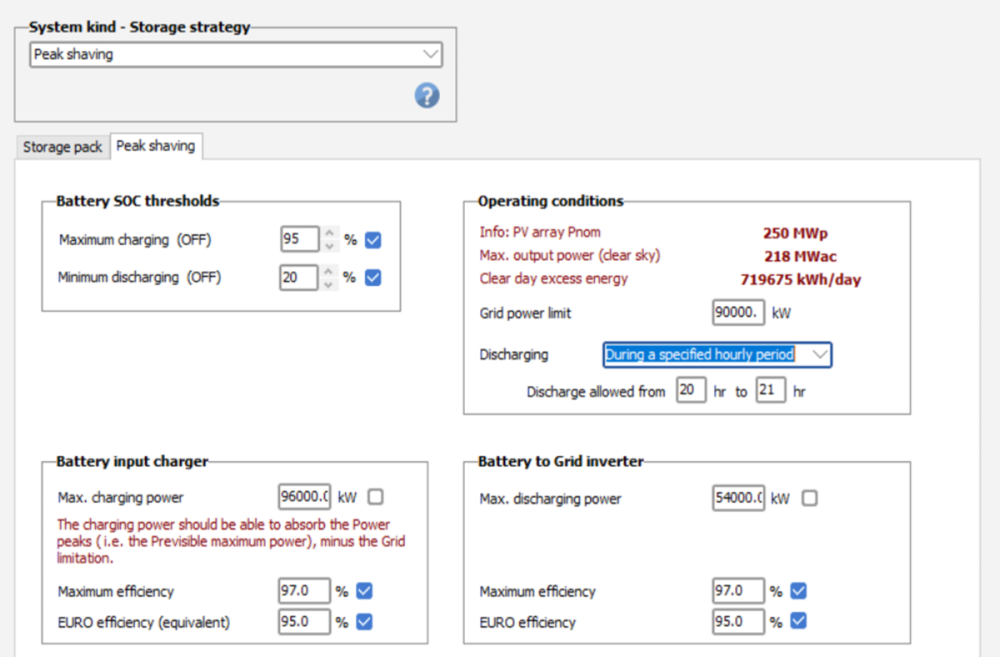The width and height of the screenshot is (1000, 657).
Task: Click the Max. discharging power field
Action: click(x=738, y=498)
